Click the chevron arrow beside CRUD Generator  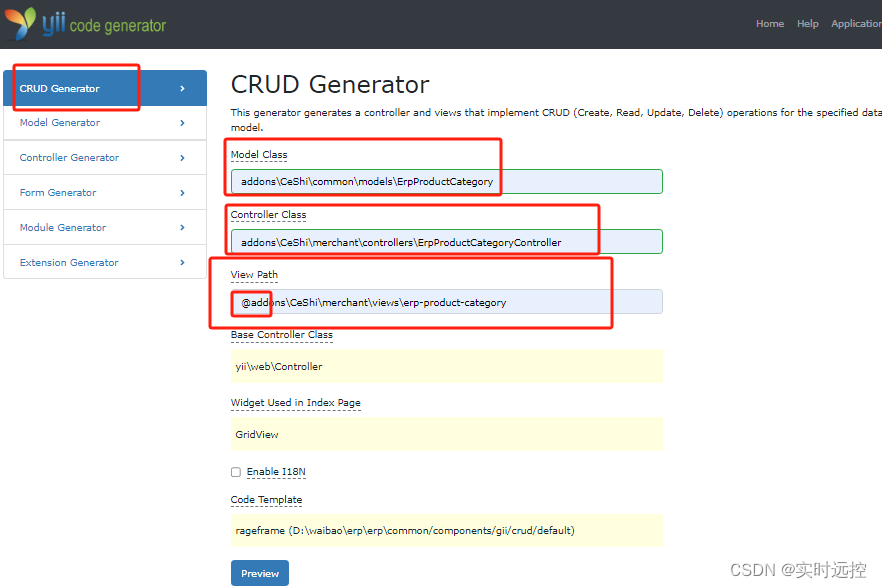pos(182,87)
